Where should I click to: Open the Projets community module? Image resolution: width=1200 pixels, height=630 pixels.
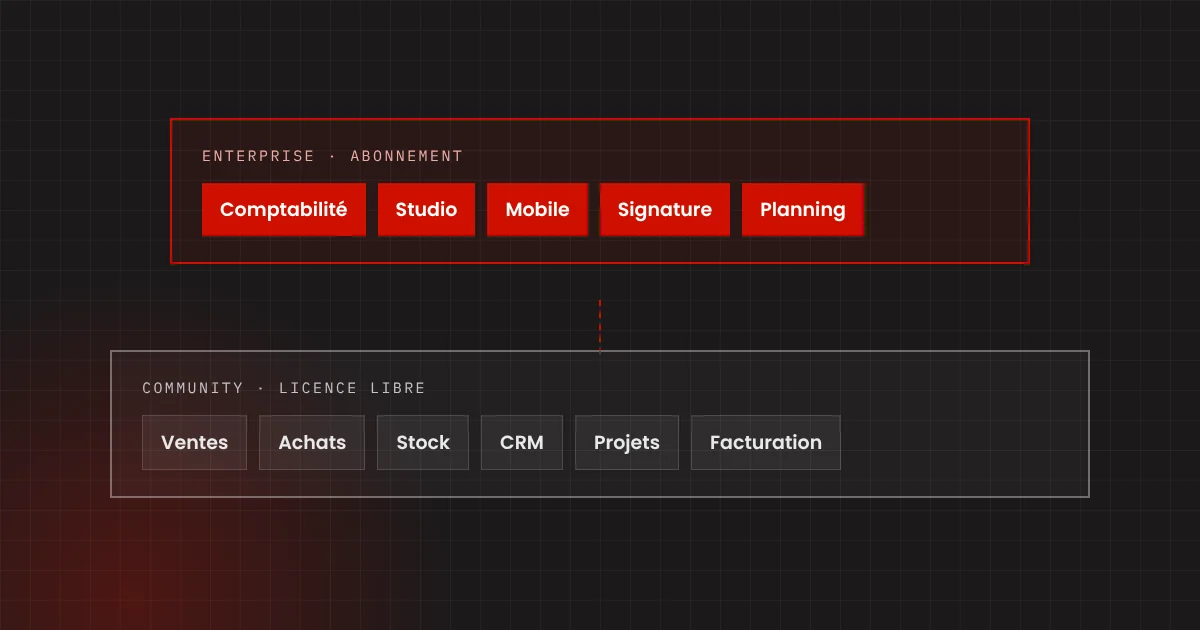pos(627,443)
